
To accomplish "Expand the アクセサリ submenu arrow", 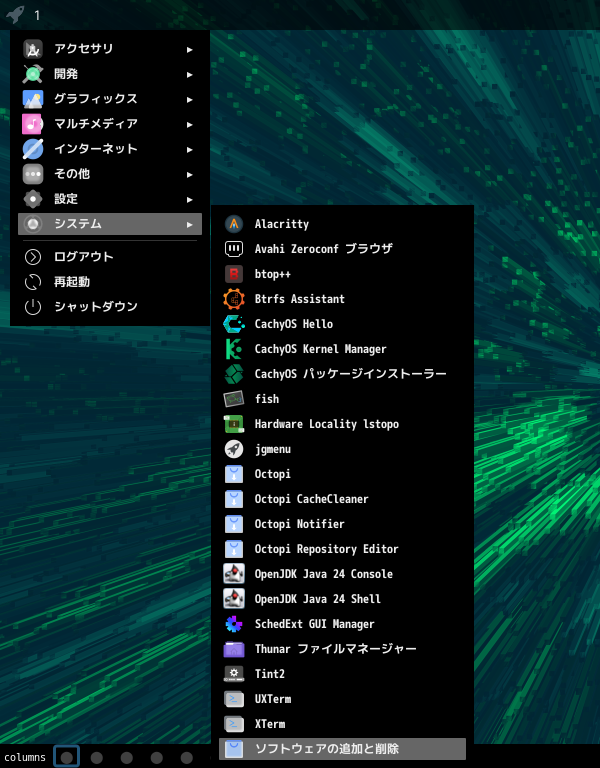I will (190, 49).
